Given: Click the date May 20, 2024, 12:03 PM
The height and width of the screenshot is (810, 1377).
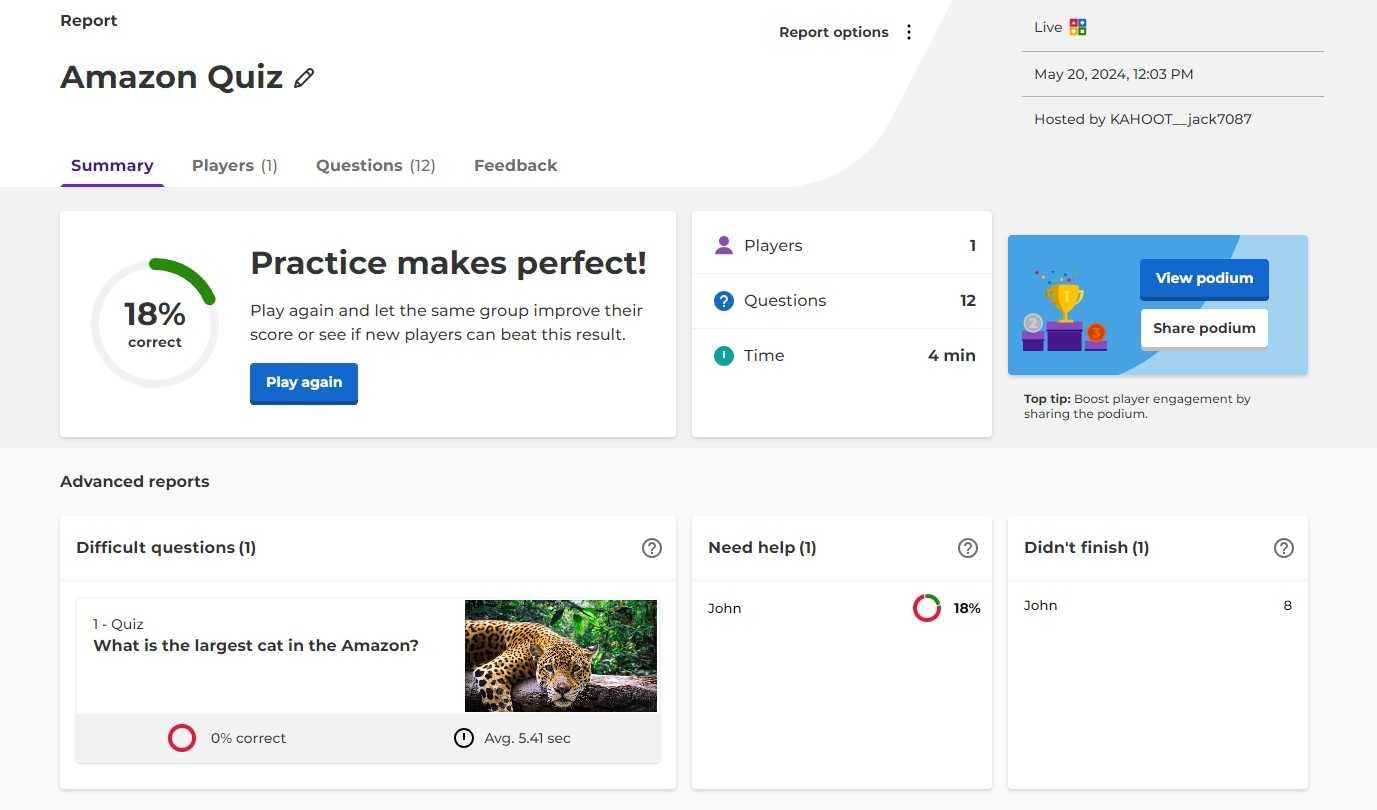Looking at the screenshot, I should (1114, 74).
